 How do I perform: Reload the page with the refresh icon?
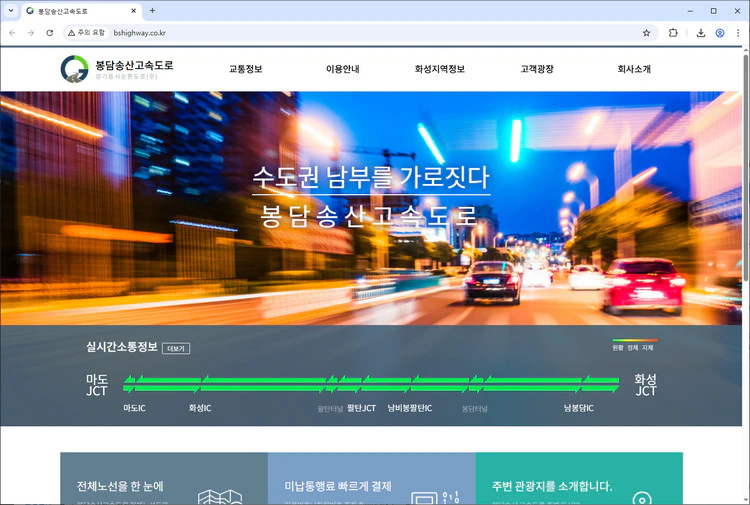point(50,33)
